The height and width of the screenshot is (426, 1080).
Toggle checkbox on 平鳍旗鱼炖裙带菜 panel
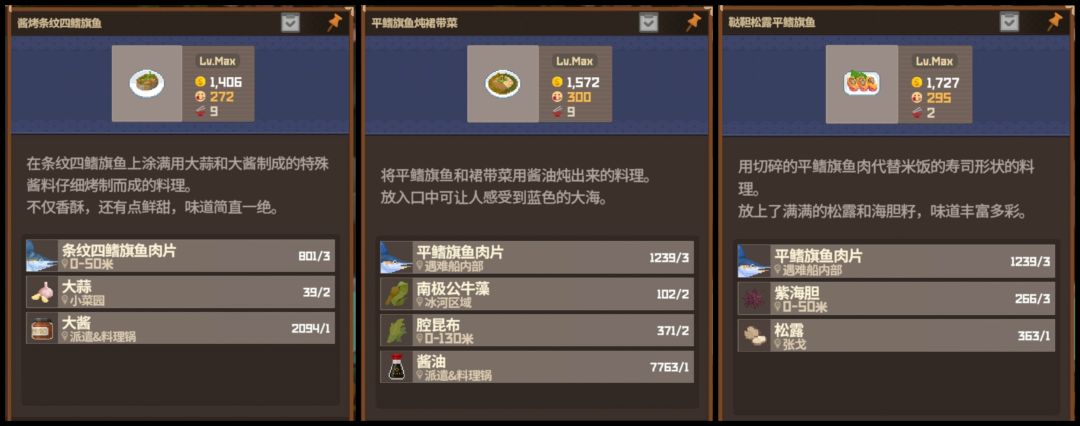click(x=648, y=22)
